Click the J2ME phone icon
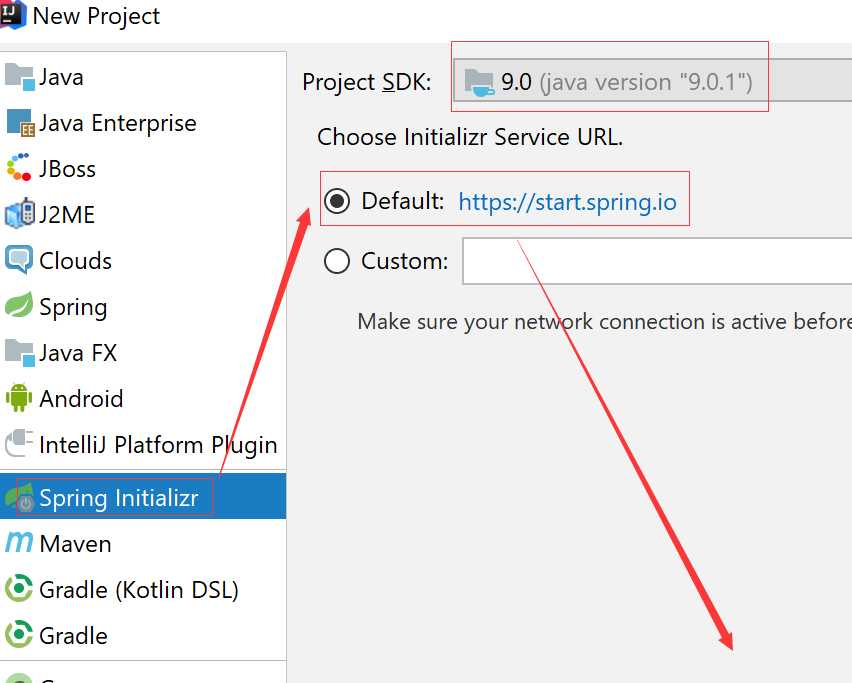 20,214
